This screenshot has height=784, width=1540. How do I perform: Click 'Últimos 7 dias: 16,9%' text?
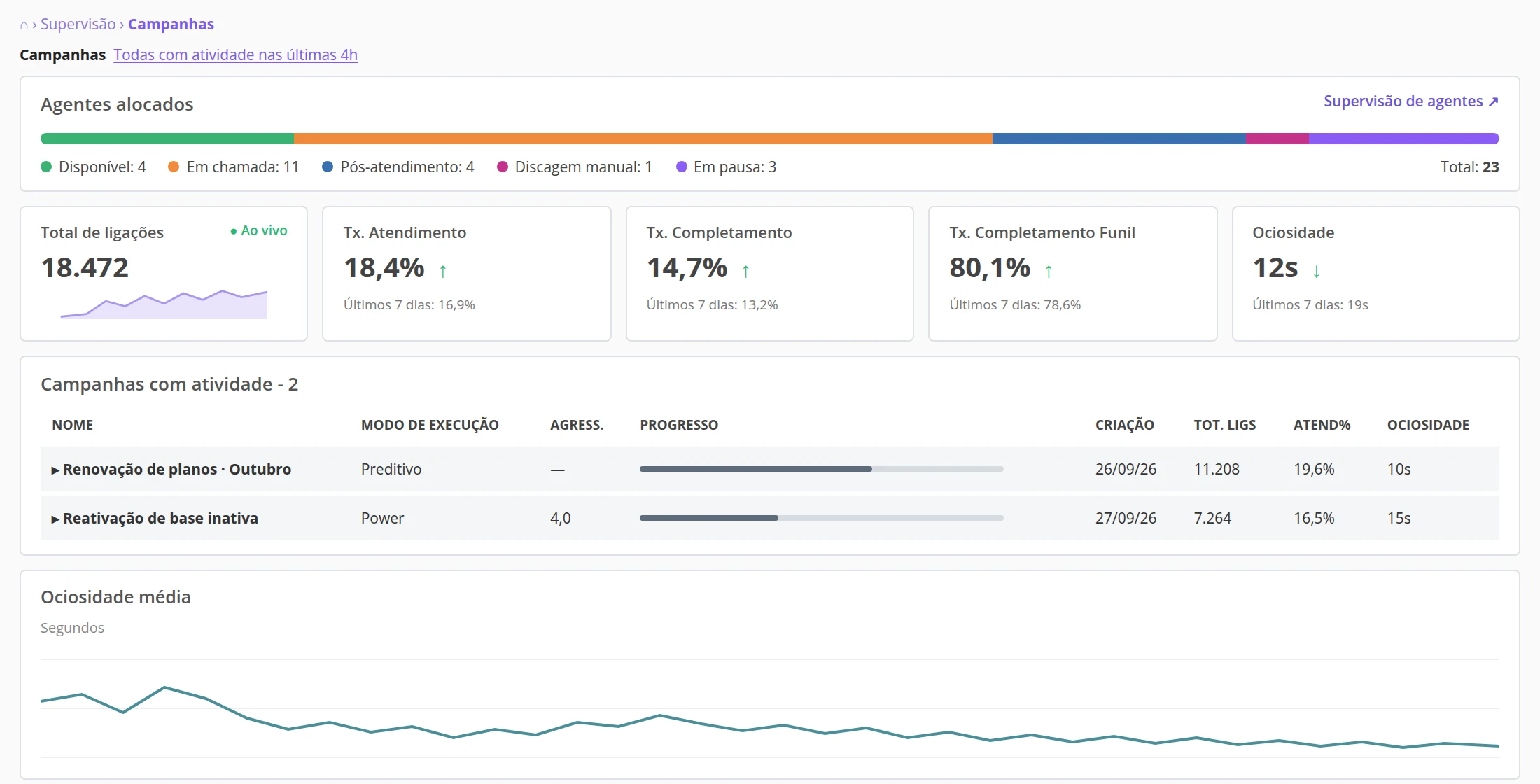(x=409, y=304)
